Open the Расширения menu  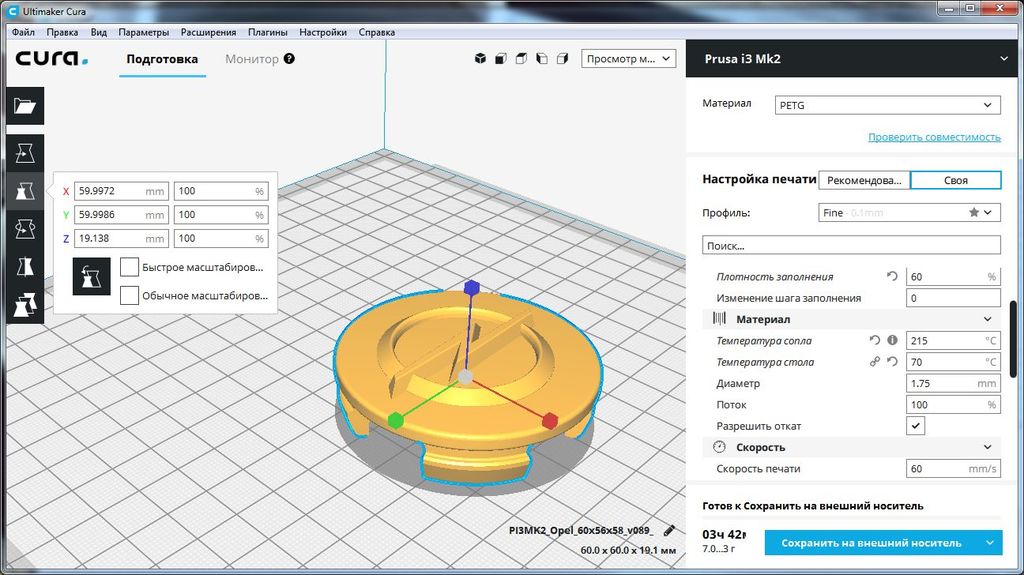[208, 32]
